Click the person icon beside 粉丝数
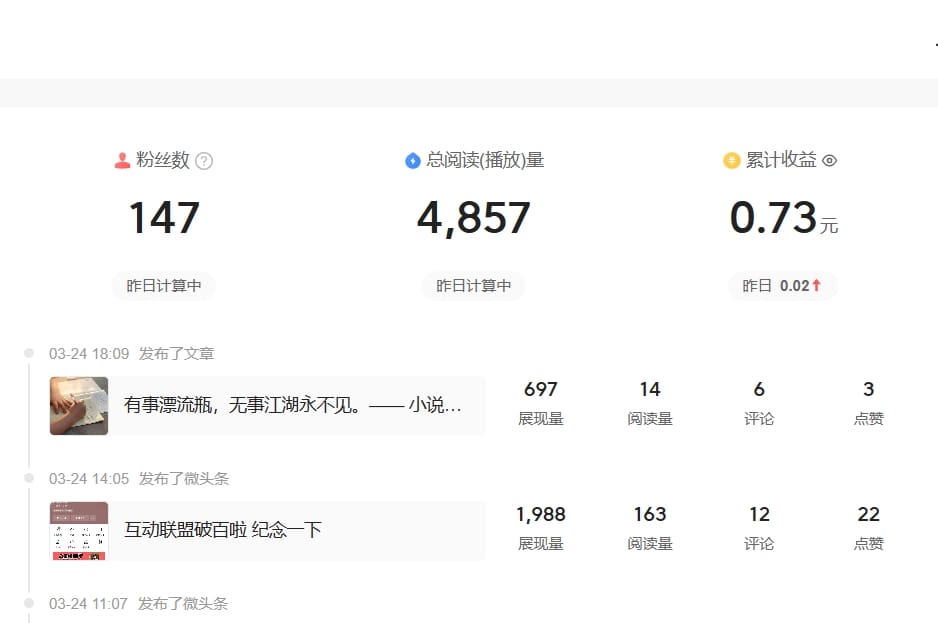The height and width of the screenshot is (623, 938). coord(121,160)
